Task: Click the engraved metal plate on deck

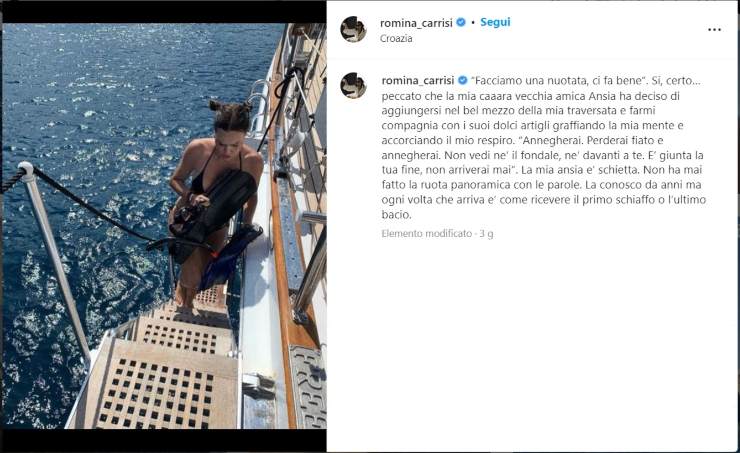Action: 308,386
